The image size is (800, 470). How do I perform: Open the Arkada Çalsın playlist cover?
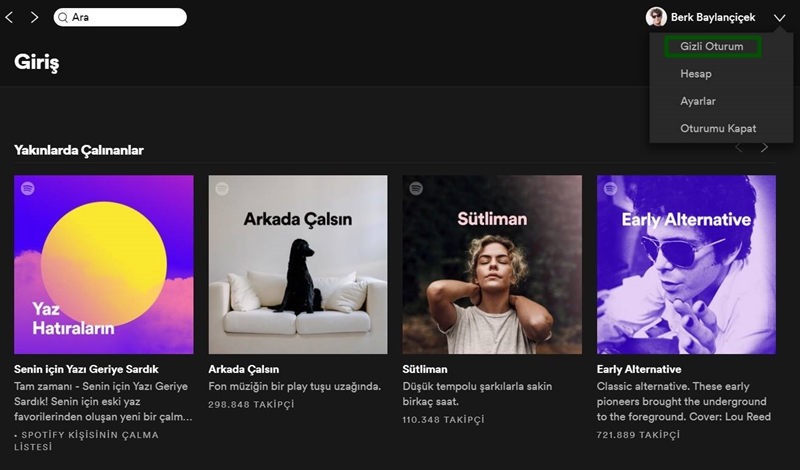(298, 264)
